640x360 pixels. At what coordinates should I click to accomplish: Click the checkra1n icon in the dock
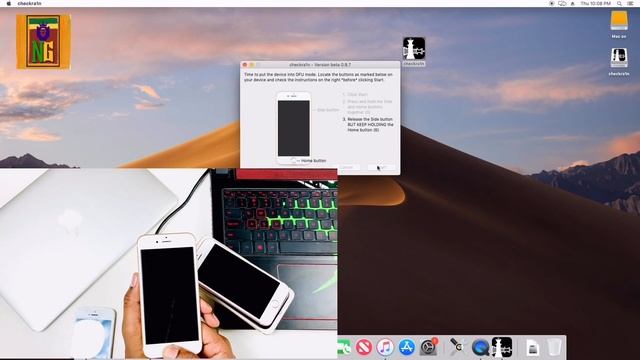[502, 347]
